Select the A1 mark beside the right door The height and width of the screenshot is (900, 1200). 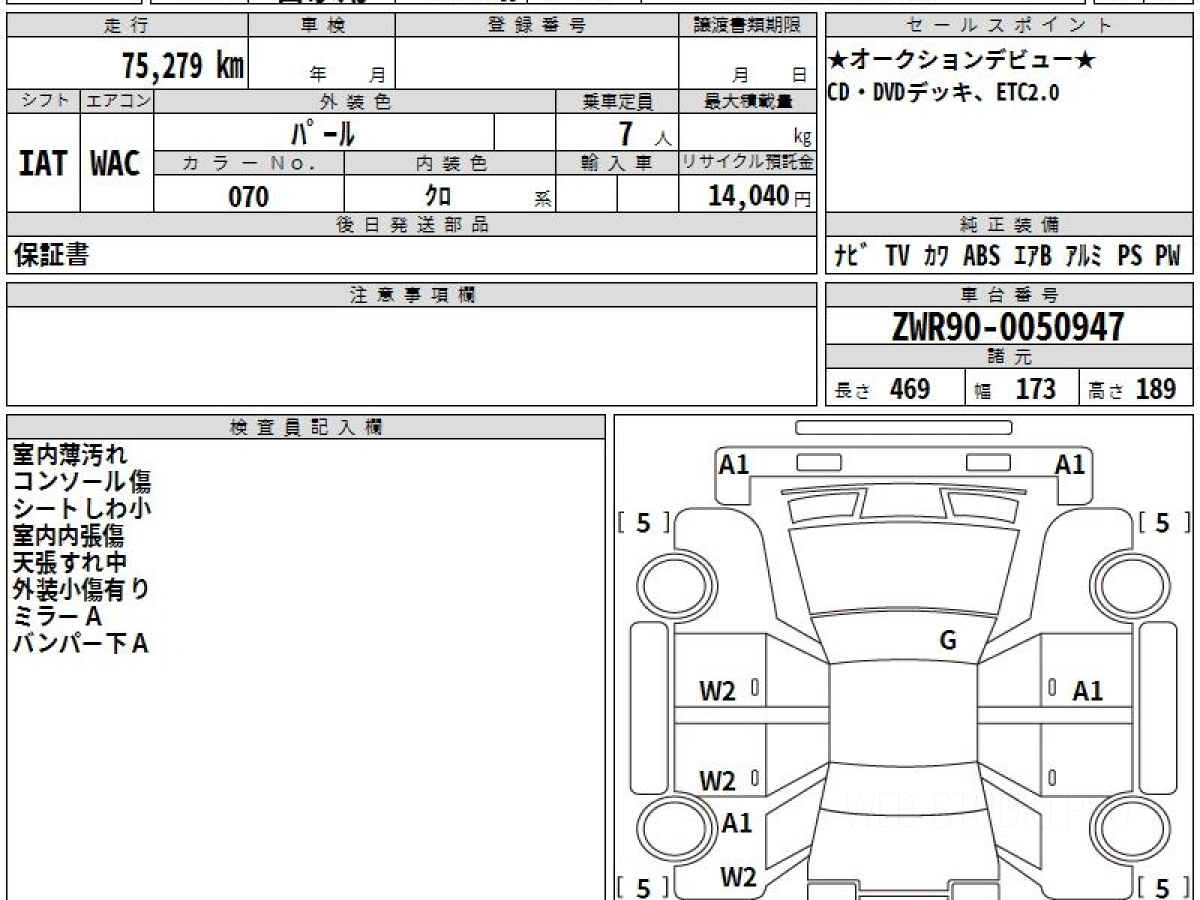click(1087, 691)
